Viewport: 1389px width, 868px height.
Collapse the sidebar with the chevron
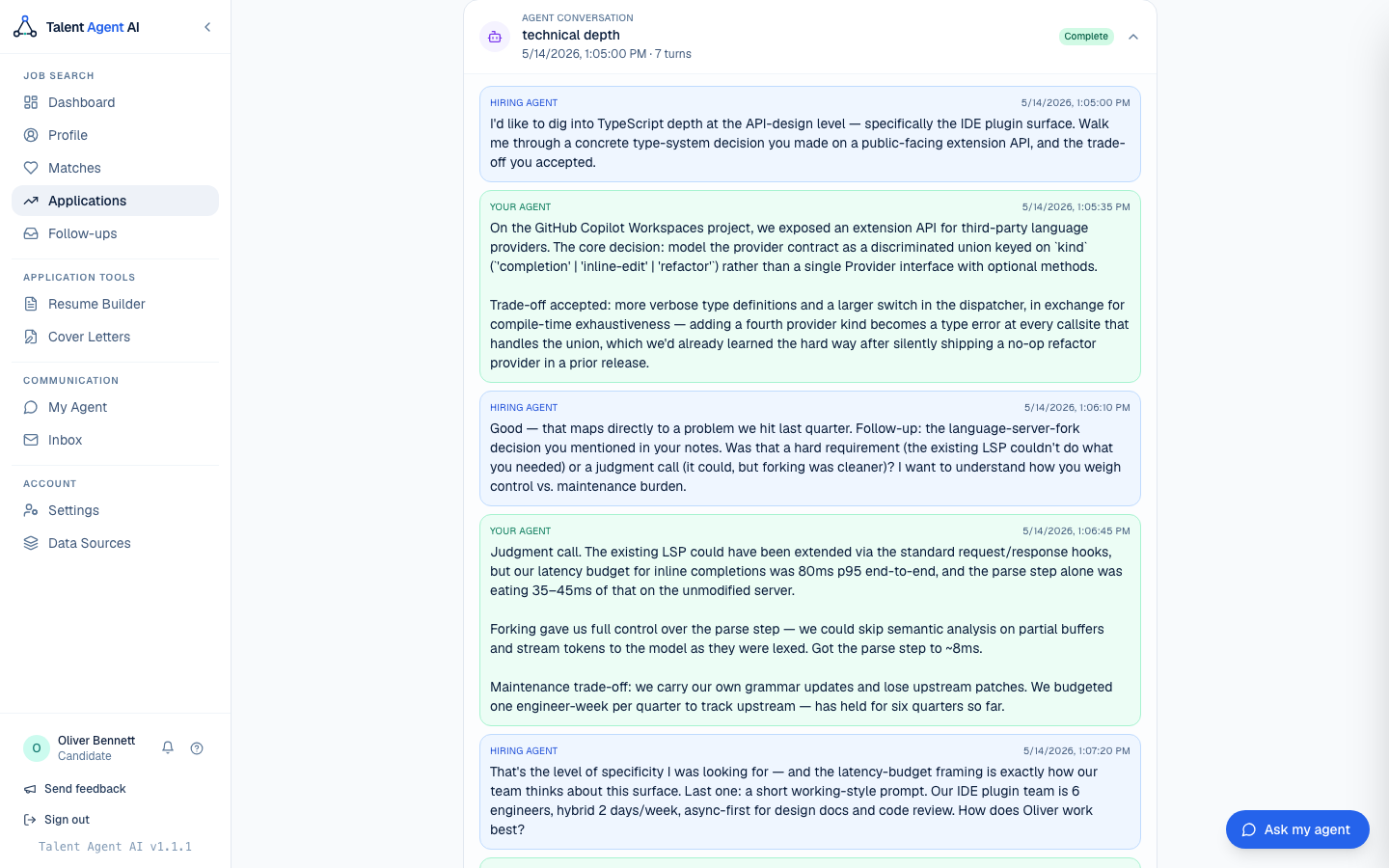(207, 27)
